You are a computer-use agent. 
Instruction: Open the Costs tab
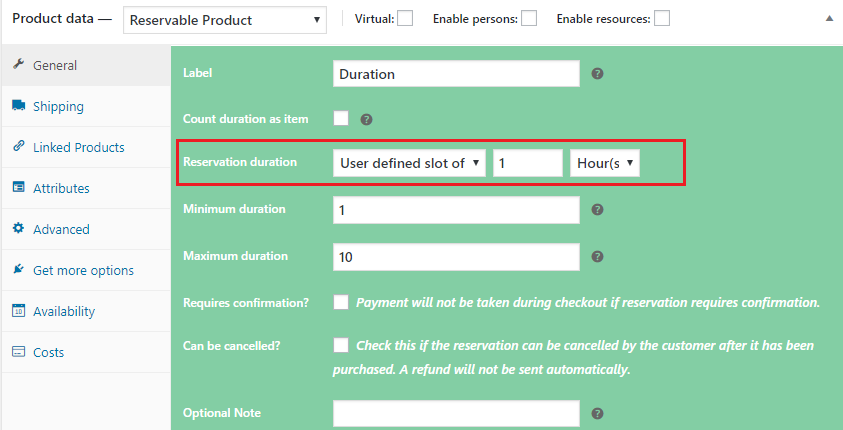tap(48, 352)
